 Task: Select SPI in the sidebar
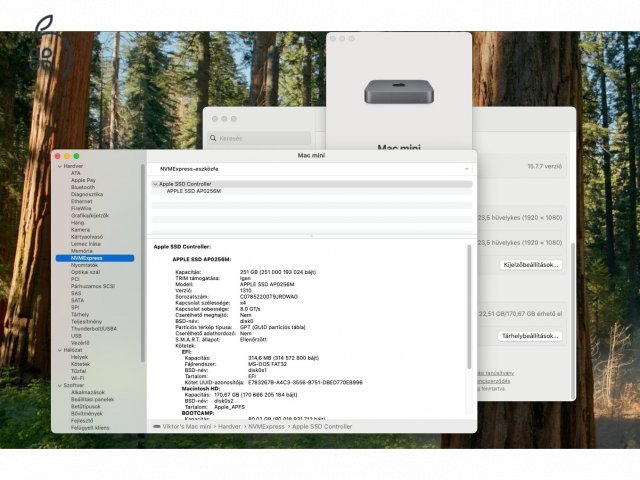(75, 307)
